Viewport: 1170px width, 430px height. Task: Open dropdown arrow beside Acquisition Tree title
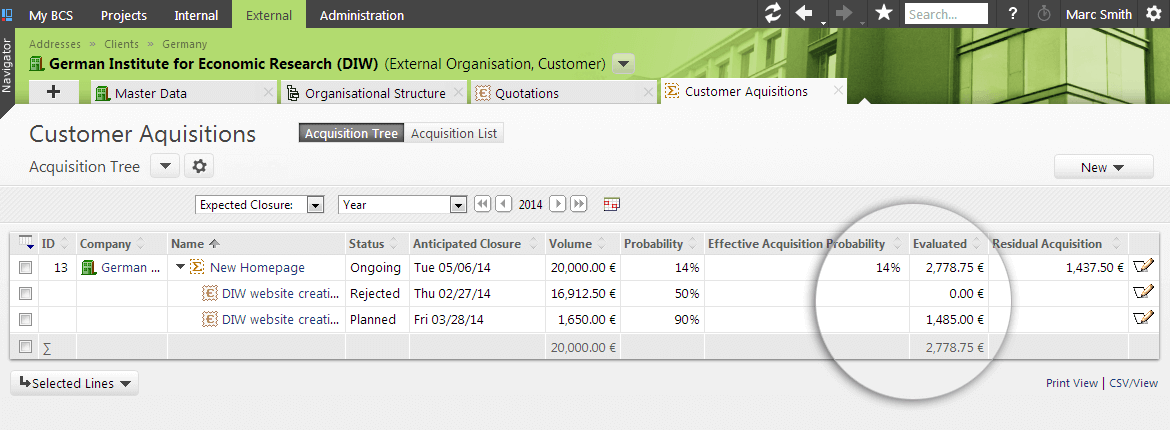click(x=165, y=166)
